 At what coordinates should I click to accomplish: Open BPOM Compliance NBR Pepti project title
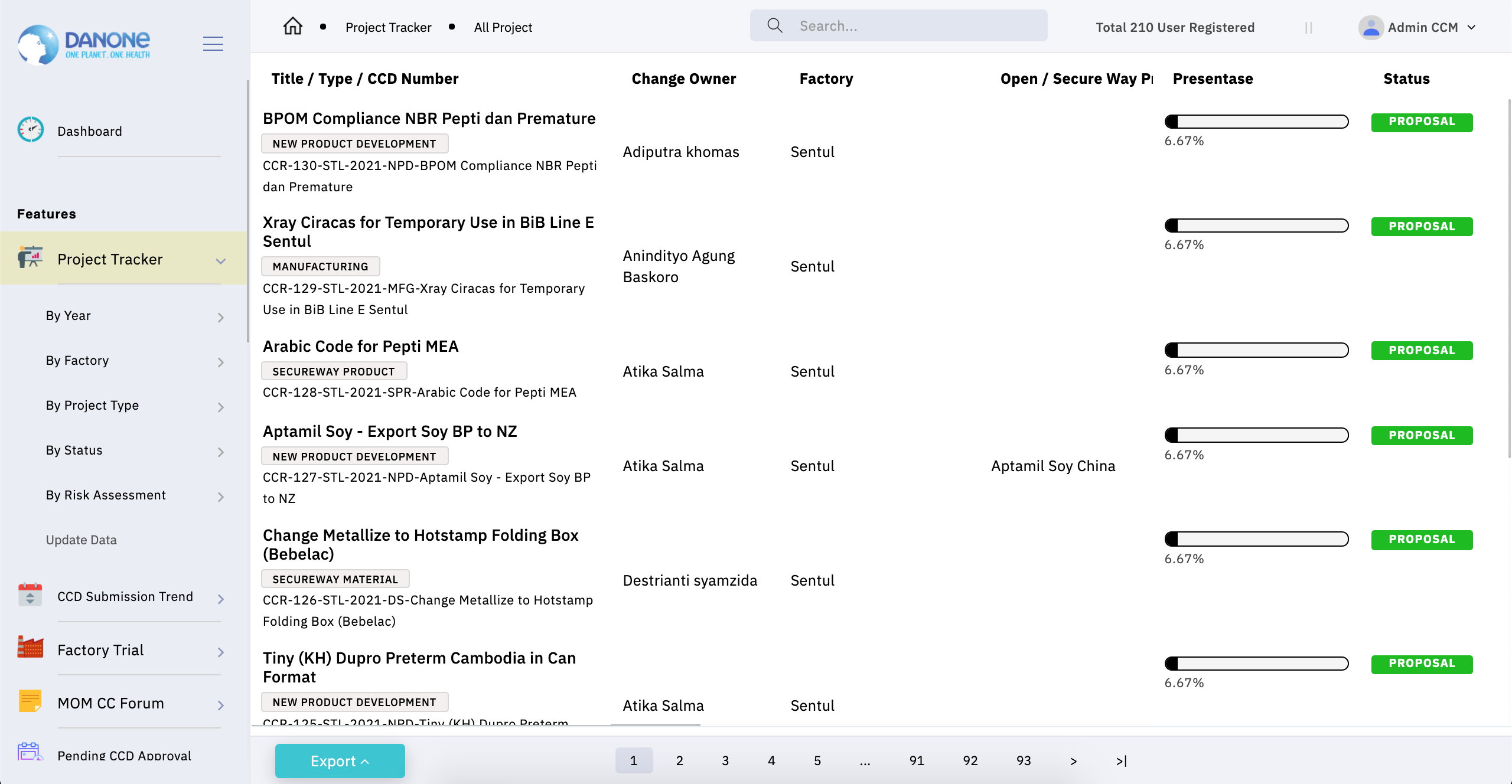429,119
